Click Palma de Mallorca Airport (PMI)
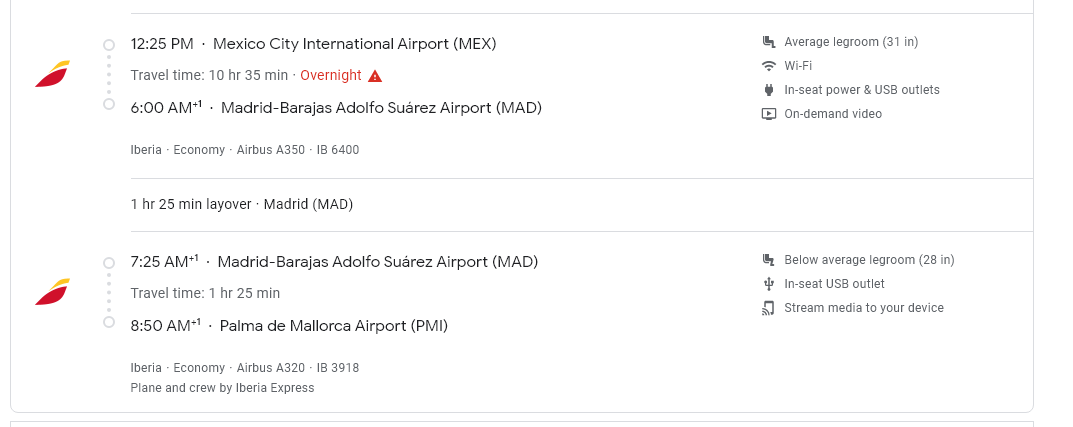The width and height of the screenshot is (1073, 427). [334, 326]
